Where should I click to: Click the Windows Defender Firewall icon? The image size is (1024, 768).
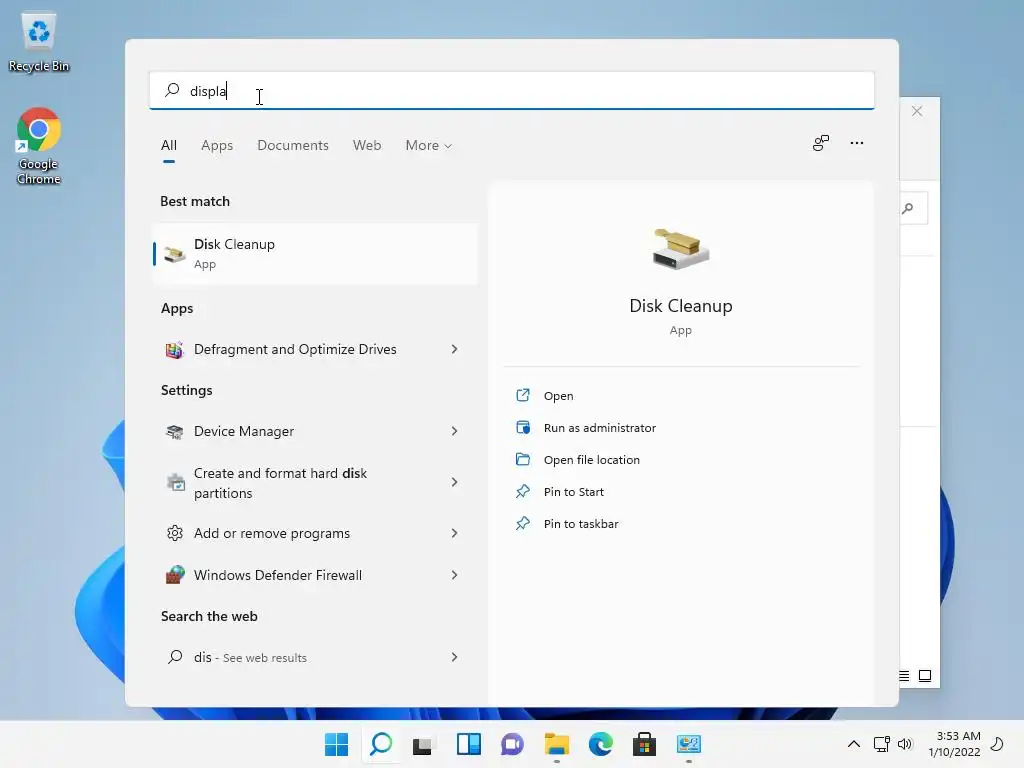pos(174,575)
